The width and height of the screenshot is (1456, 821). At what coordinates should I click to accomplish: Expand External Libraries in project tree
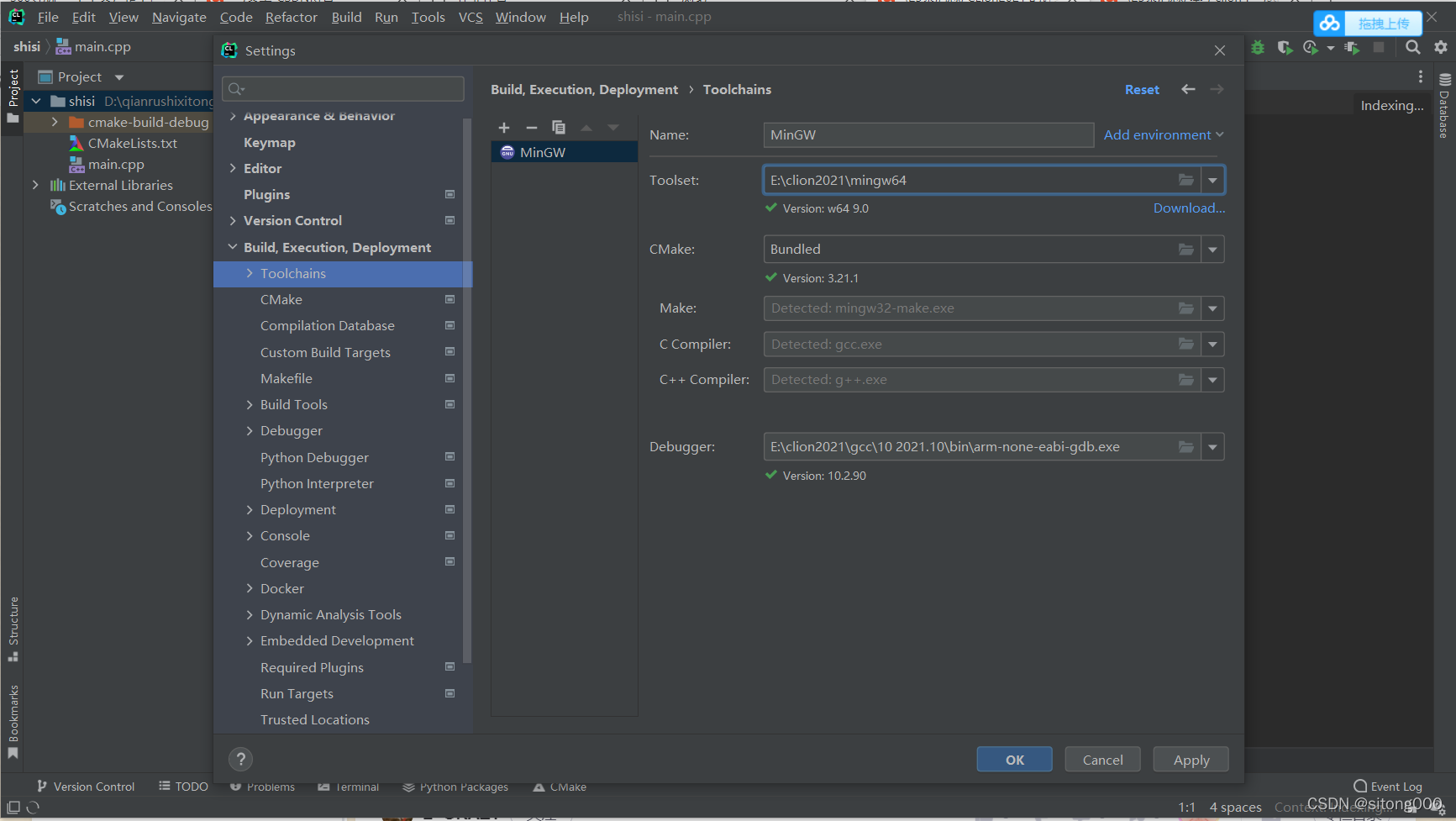pos(35,186)
